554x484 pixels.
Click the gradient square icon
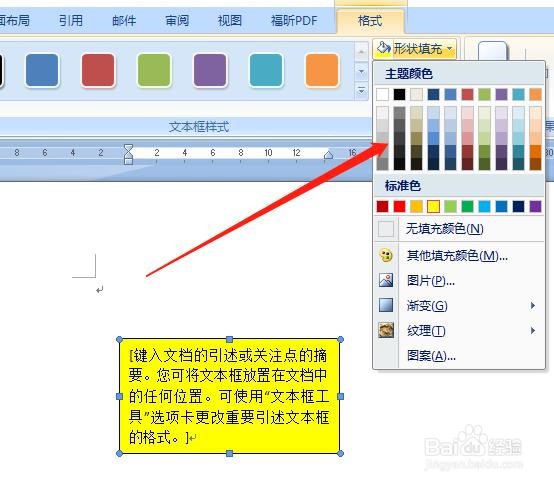(386, 305)
